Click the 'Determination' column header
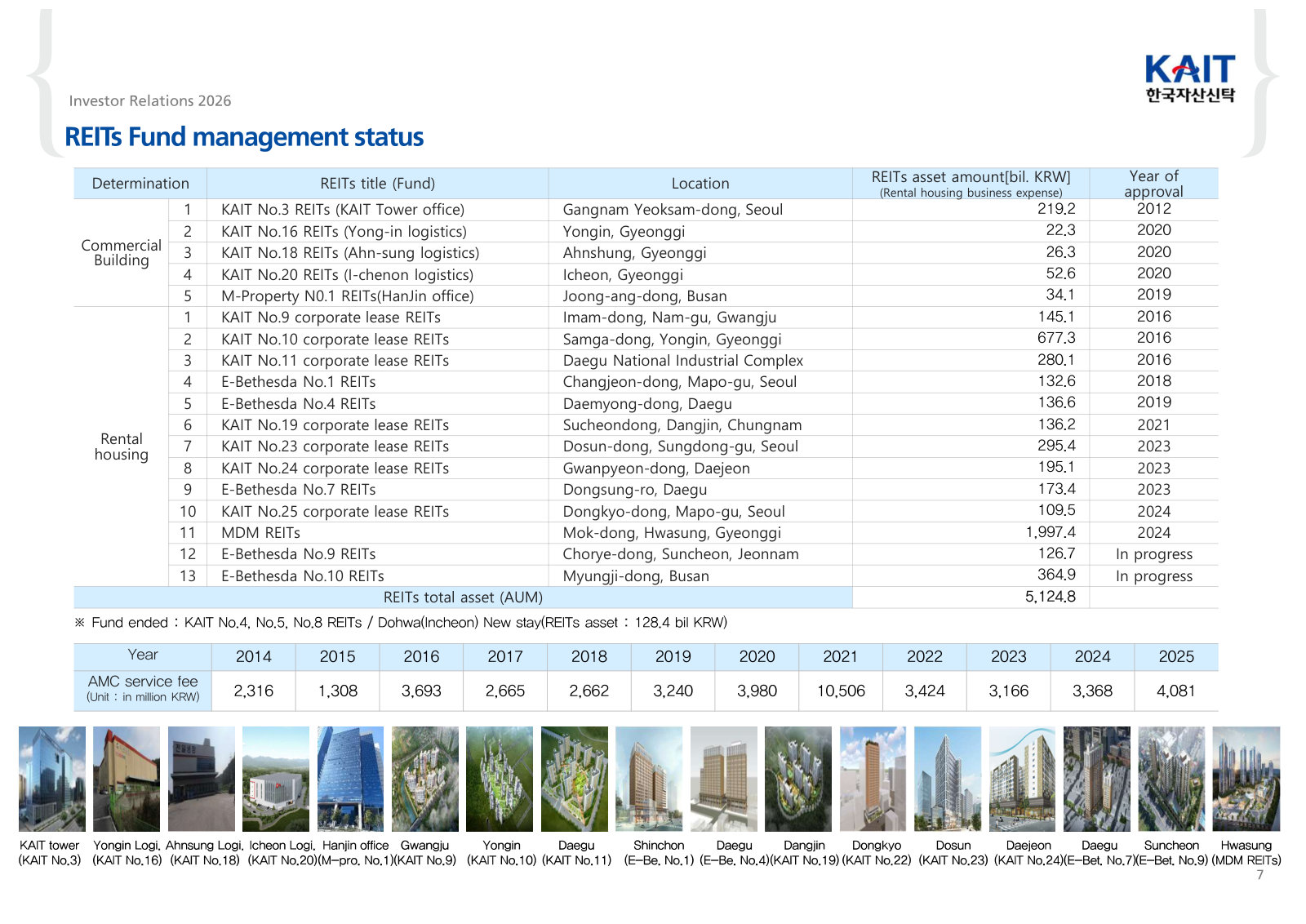 point(140,184)
